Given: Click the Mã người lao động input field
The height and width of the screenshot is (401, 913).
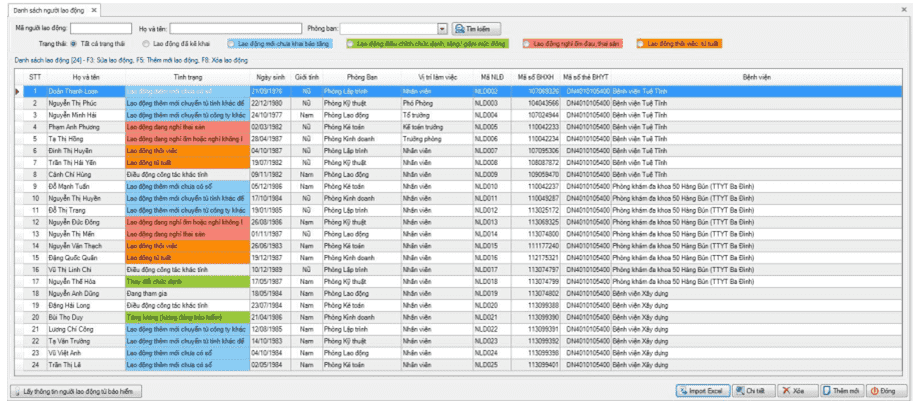Looking at the screenshot, I should pyautogui.click(x=100, y=29).
